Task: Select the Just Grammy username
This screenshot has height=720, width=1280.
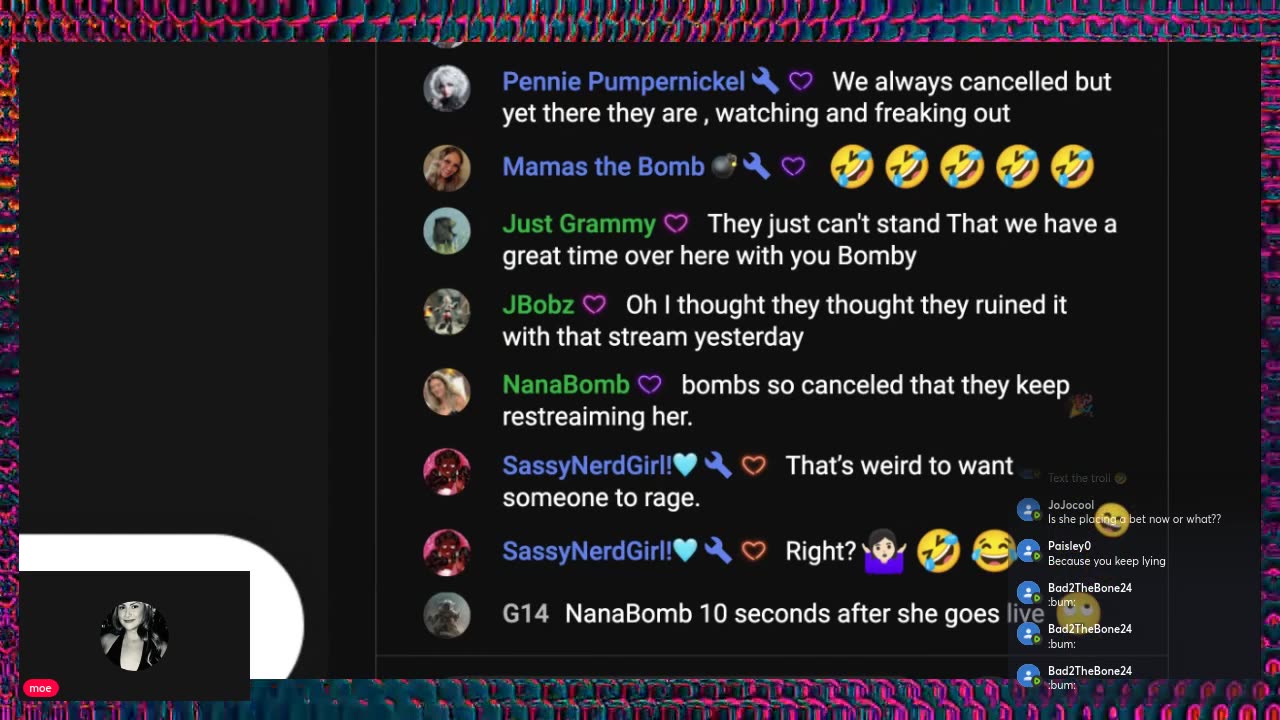Action: 579,224
